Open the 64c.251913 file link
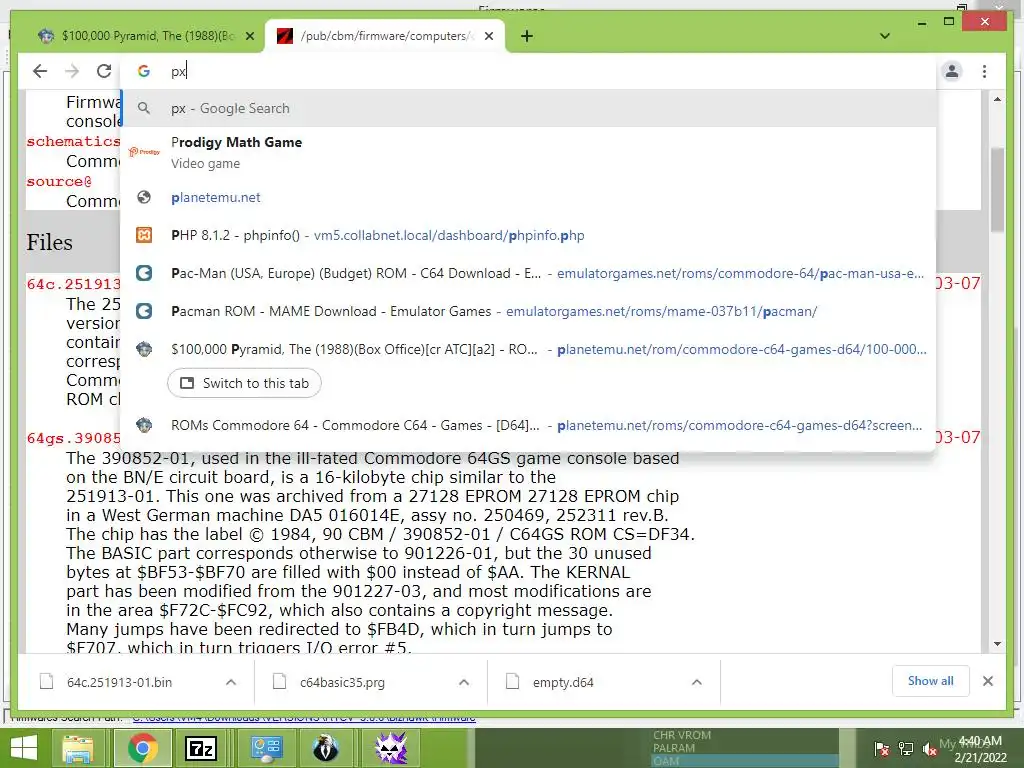1024x768 pixels. click(x=74, y=283)
